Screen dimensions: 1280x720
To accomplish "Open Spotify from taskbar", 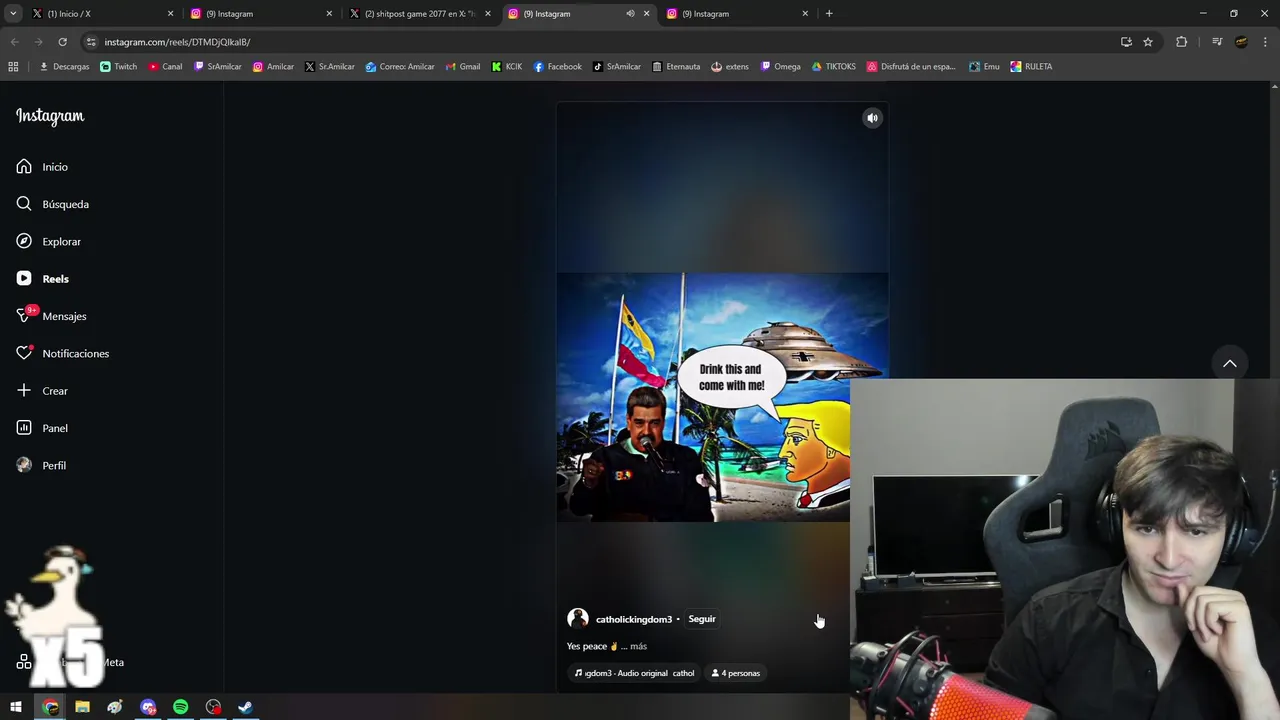I will pyautogui.click(x=180, y=707).
